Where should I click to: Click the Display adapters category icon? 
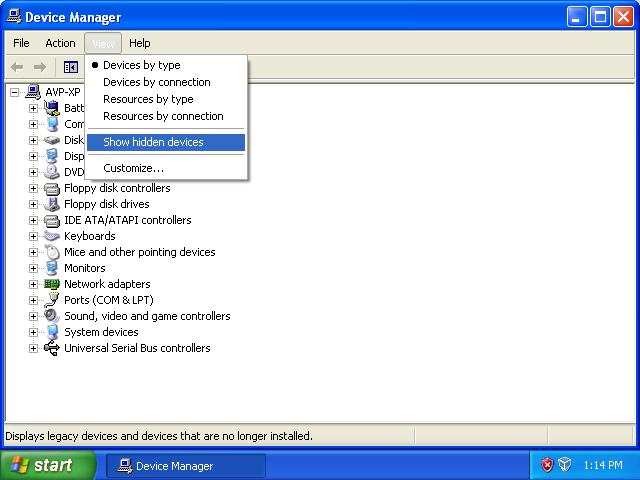click(52, 156)
